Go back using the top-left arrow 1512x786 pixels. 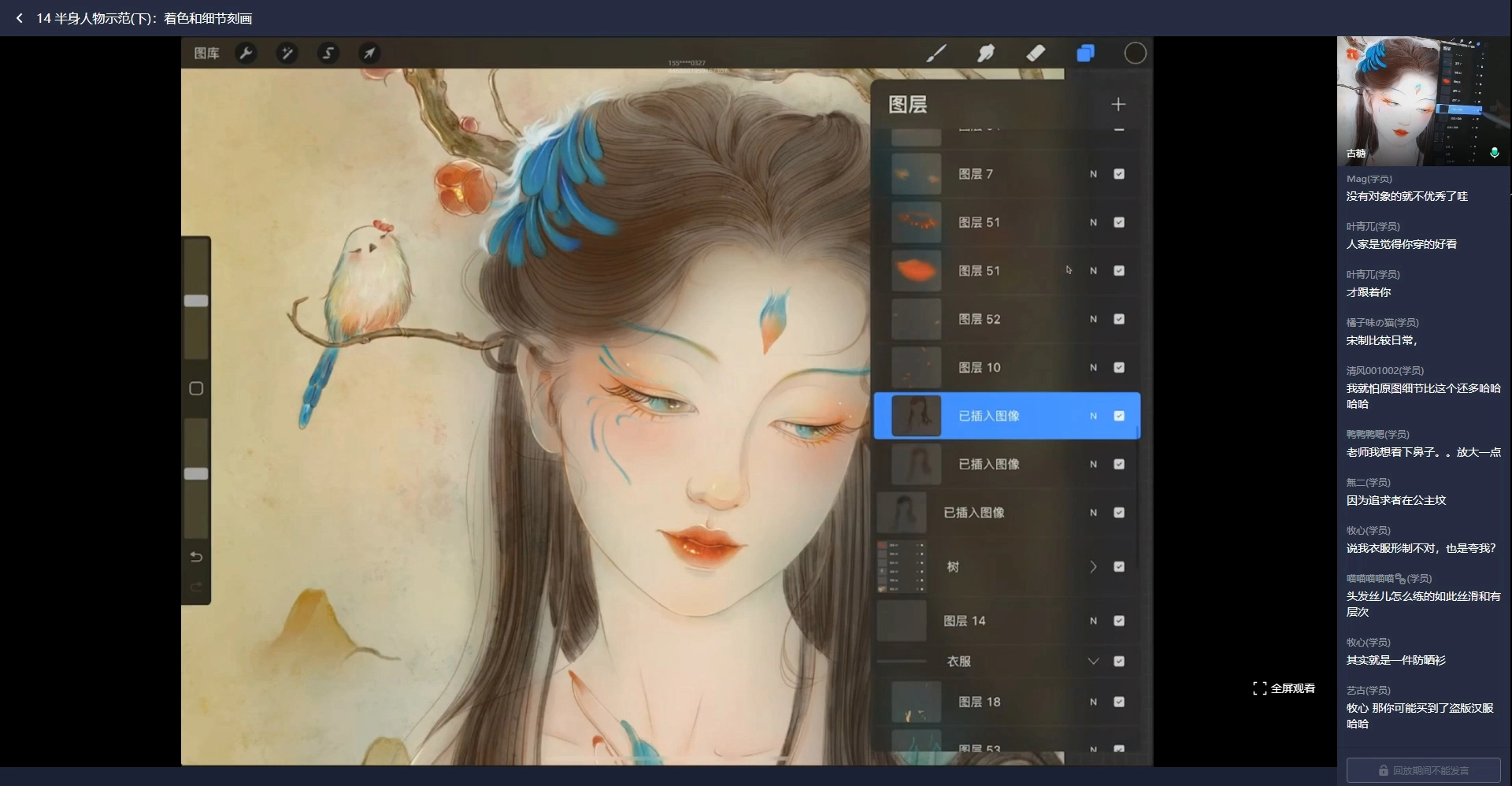pos(20,18)
